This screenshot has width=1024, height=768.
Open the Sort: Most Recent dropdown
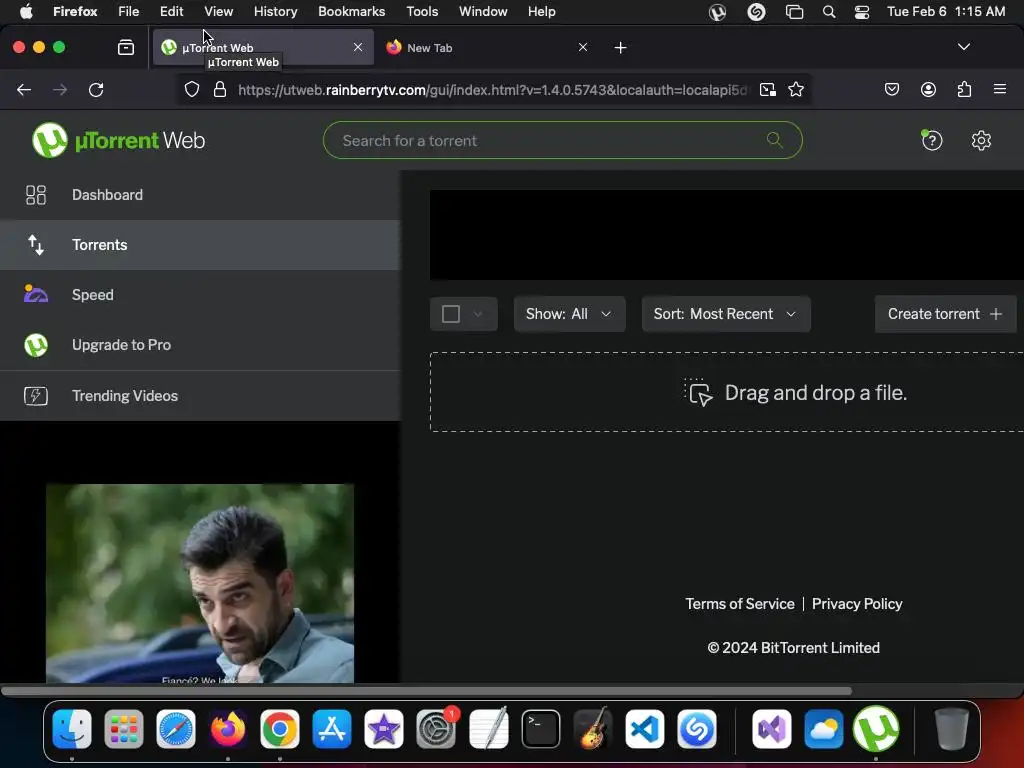point(726,314)
